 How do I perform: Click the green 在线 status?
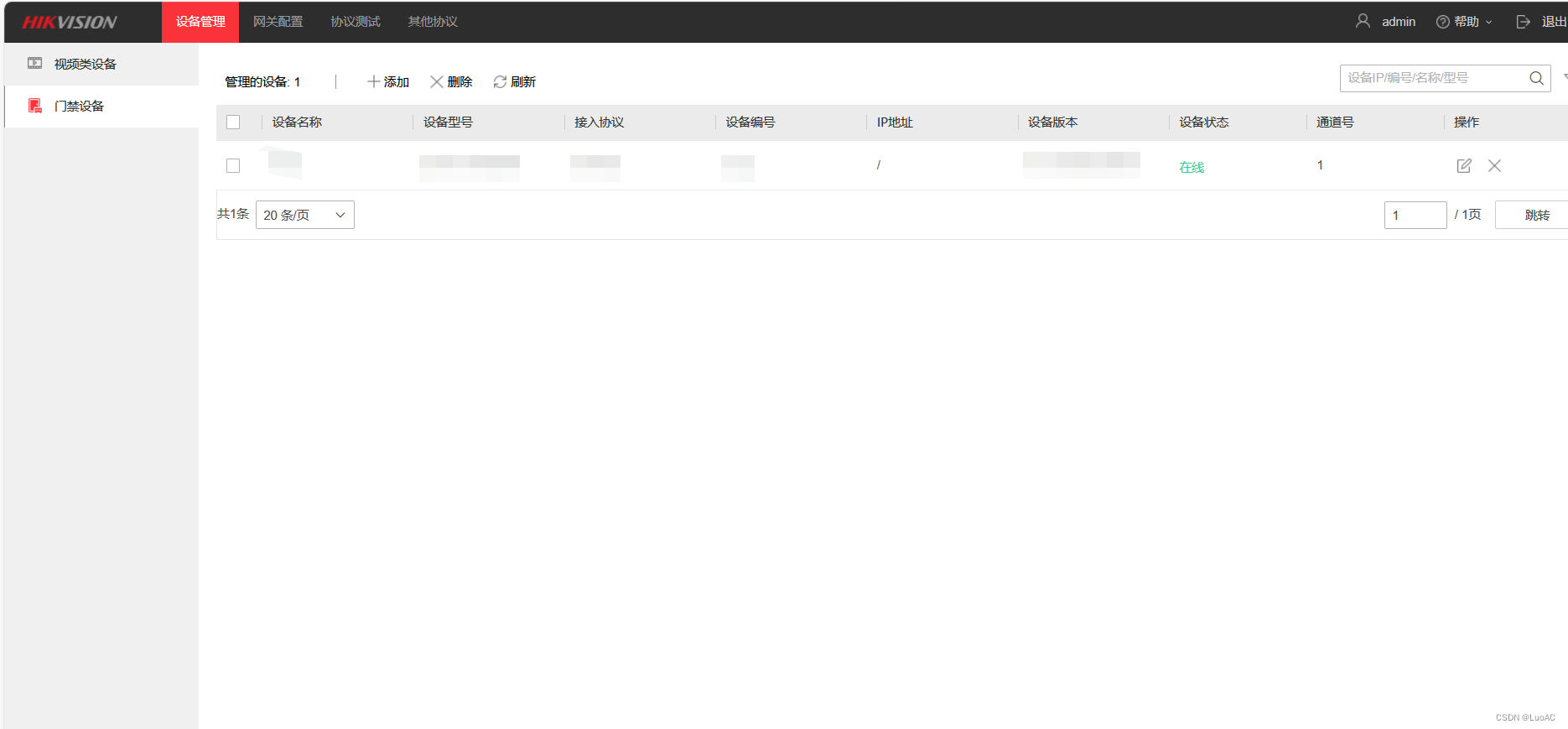click(1192, 167)
